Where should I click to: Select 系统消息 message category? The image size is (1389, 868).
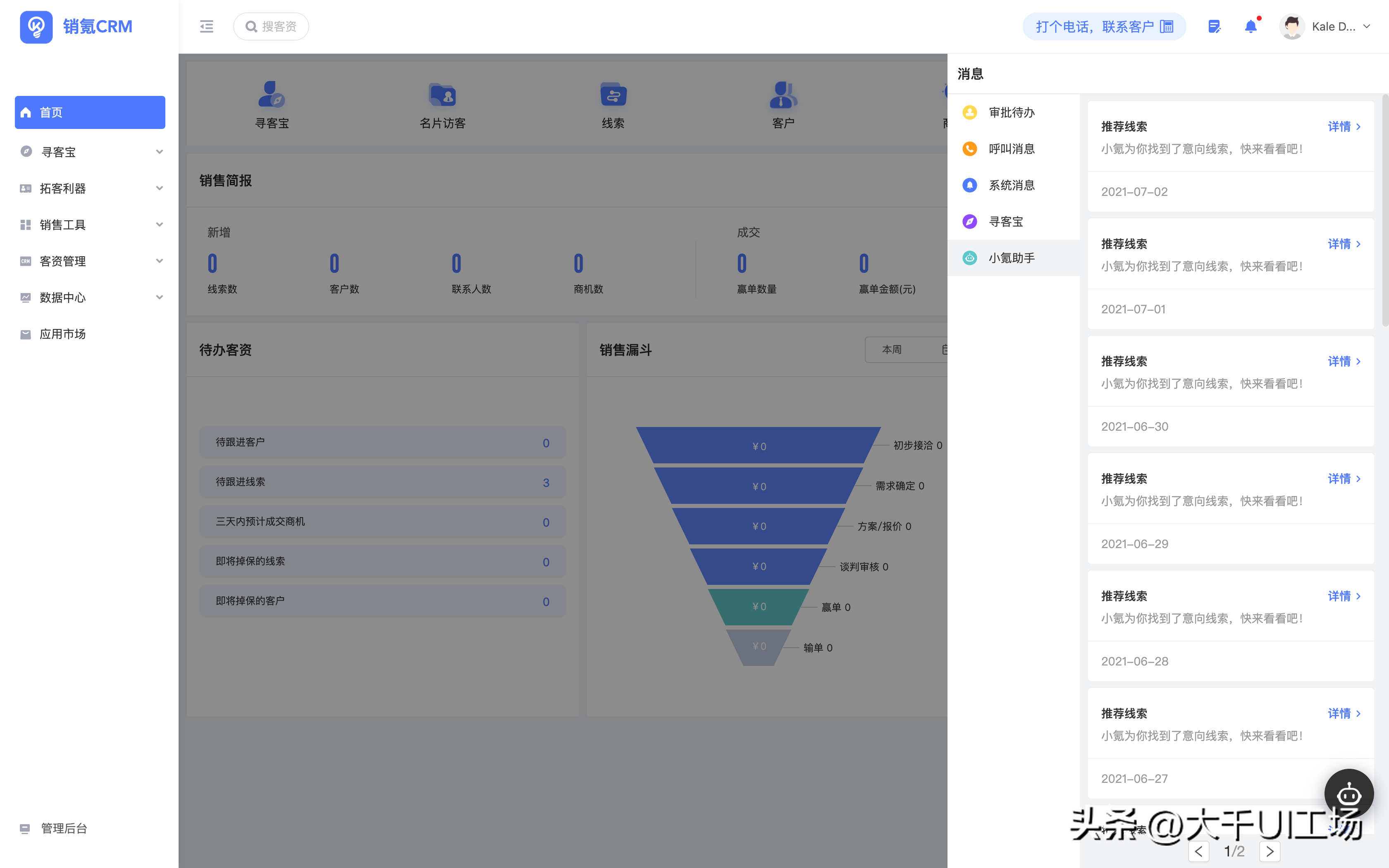click(1011, 186)
